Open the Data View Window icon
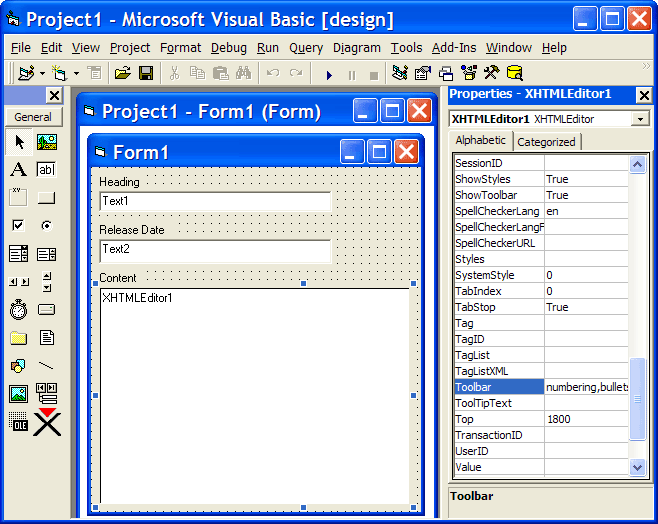Screen dimensions: 658x524 click(515, 73)
